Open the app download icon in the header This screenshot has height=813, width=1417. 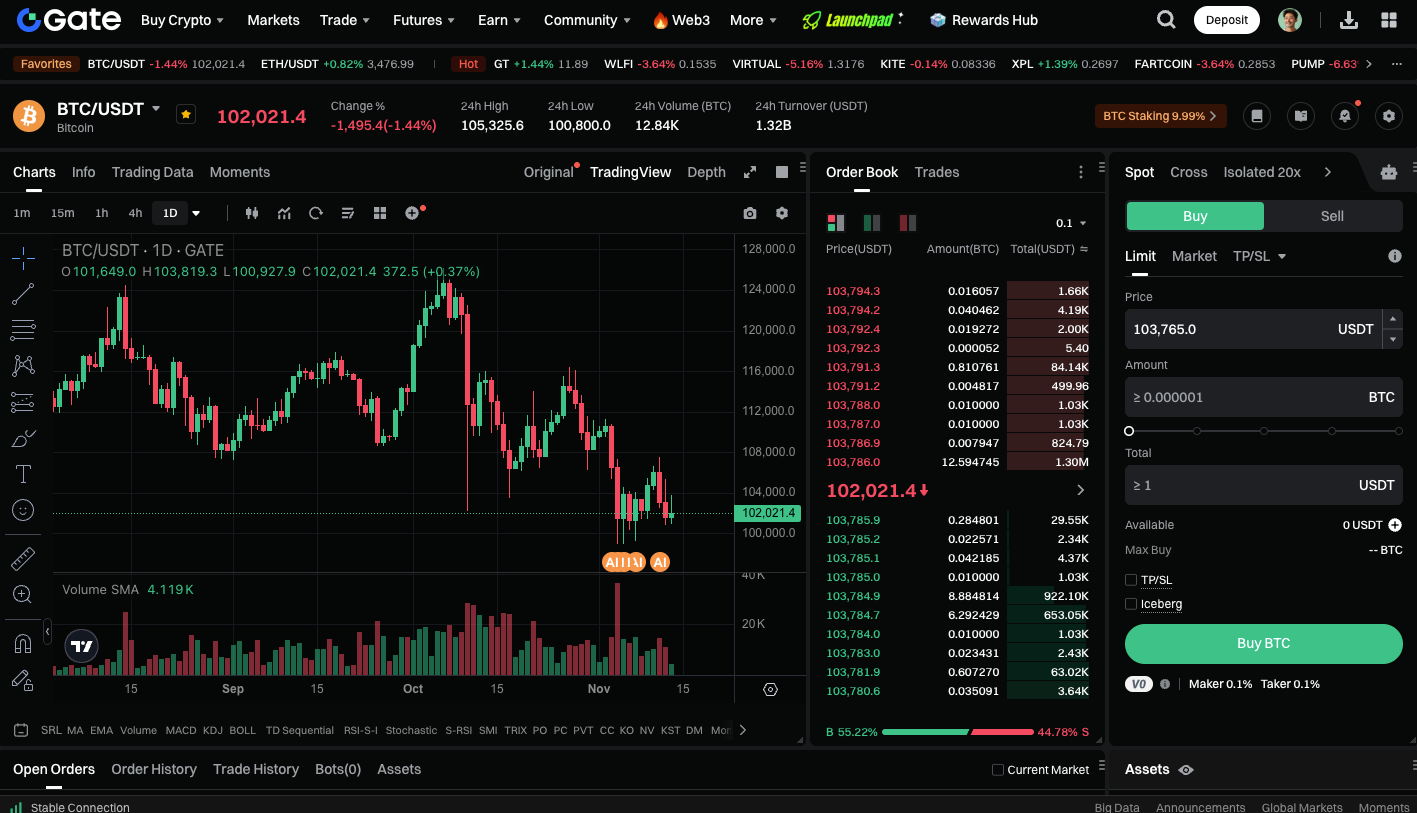coord(1349,20)
